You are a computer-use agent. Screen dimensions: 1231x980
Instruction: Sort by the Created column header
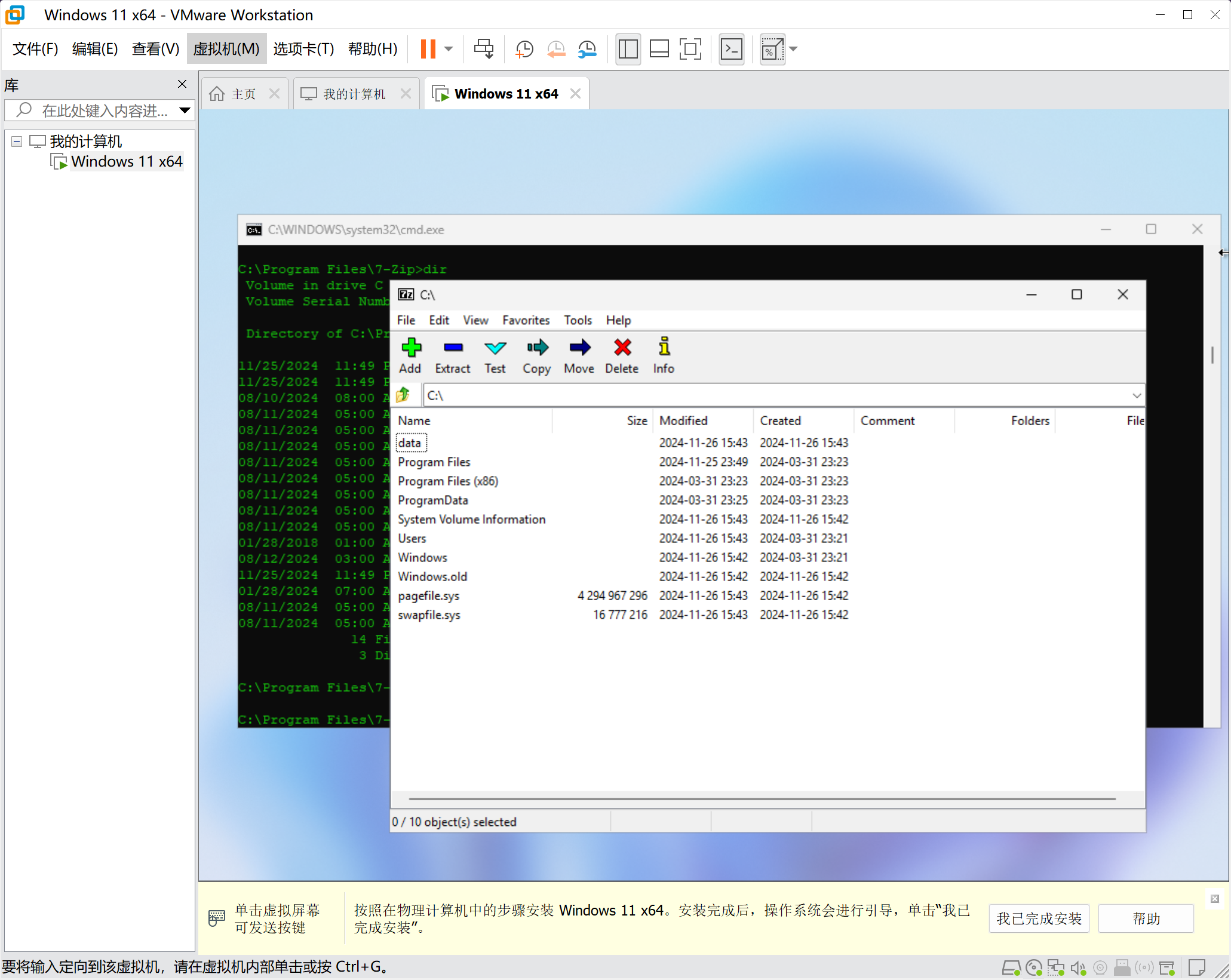coord(804,420)
